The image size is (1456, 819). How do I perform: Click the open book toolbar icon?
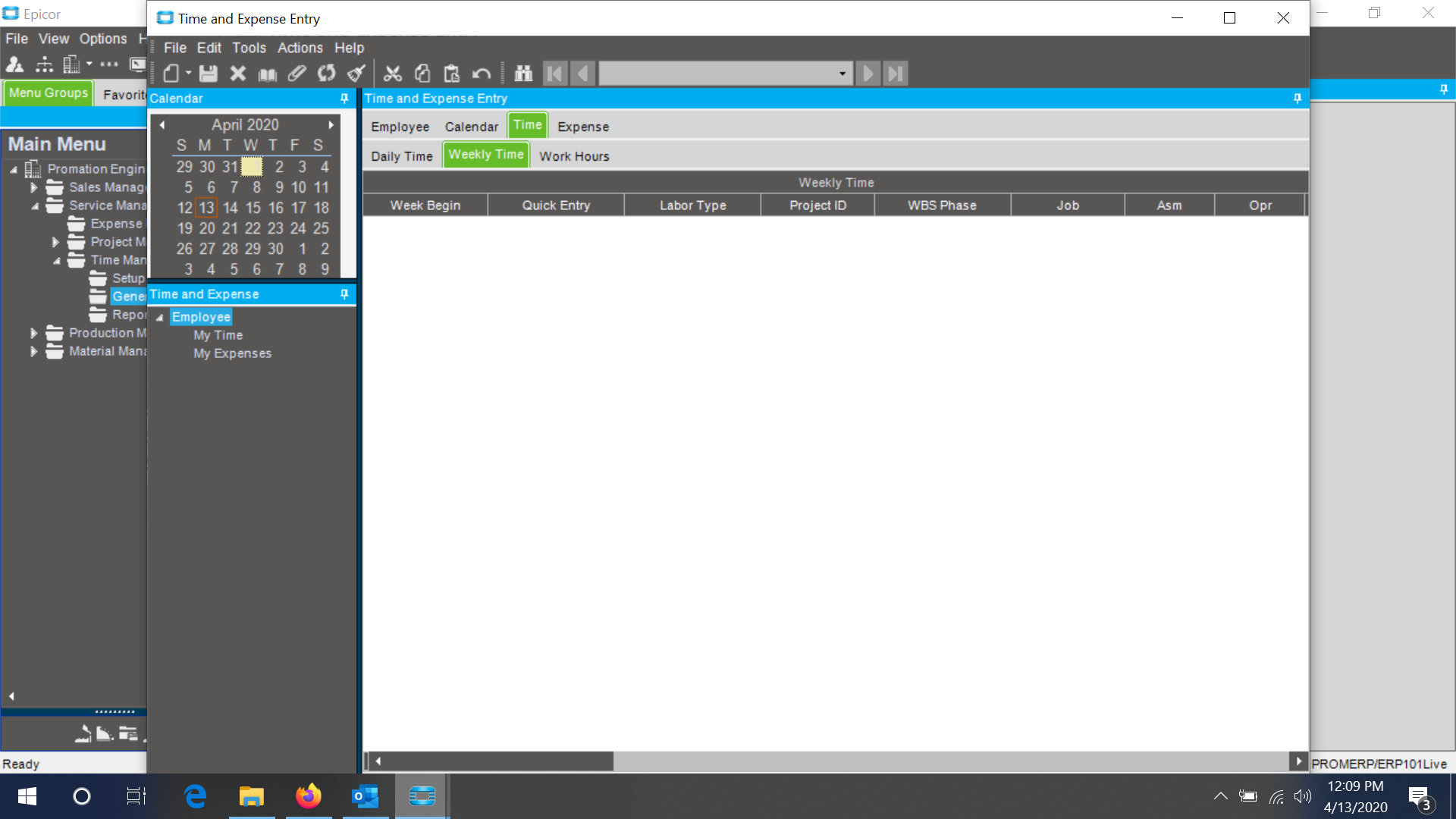[x=268, y=74]
